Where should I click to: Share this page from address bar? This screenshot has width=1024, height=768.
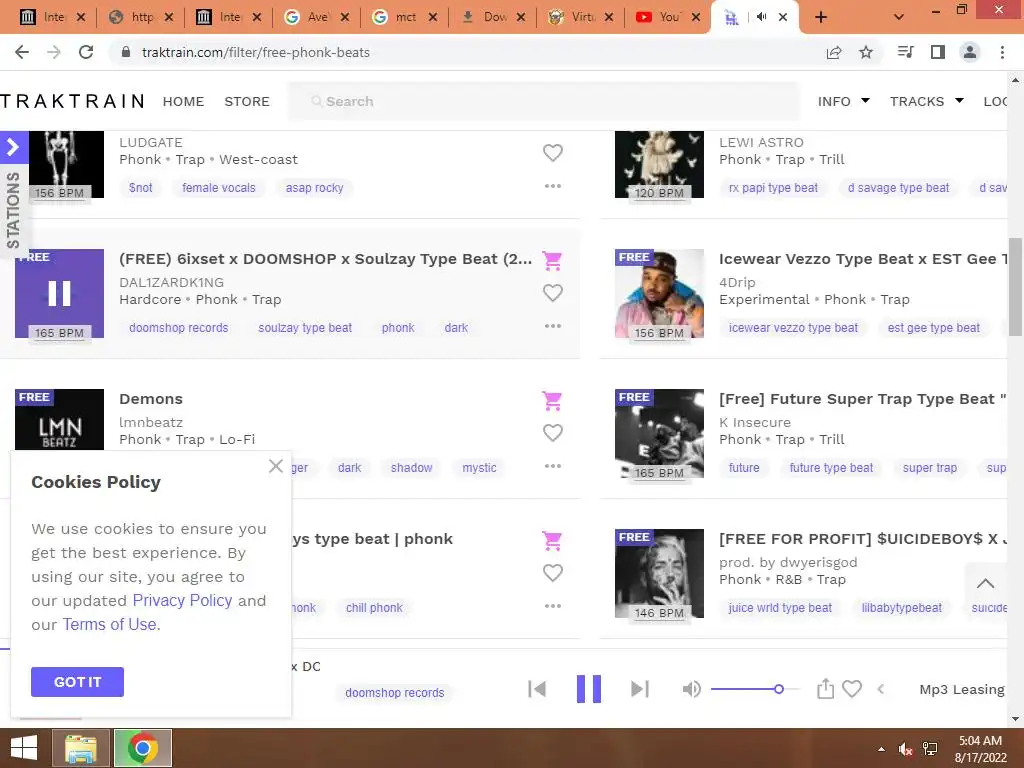pos(834,52)
